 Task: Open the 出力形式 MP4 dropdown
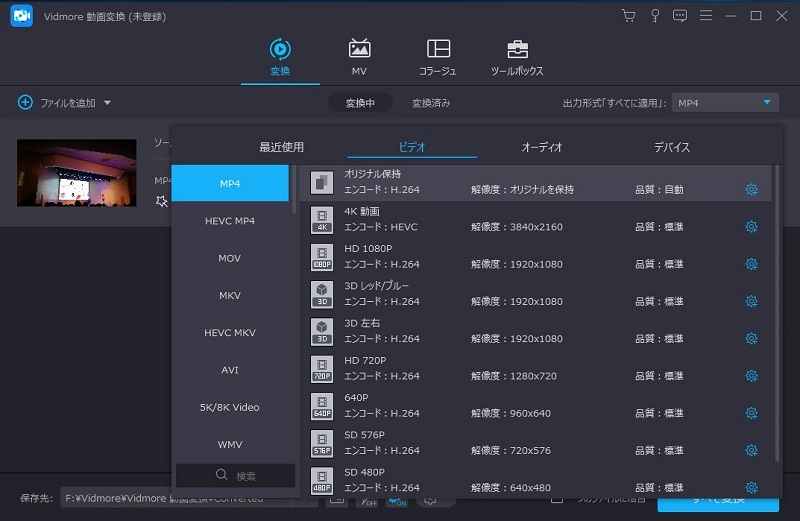click(x=725, y=103)
